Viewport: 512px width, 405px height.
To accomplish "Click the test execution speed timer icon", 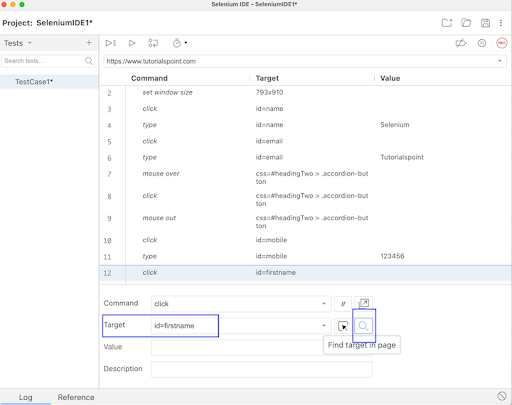I will [177, 43].
